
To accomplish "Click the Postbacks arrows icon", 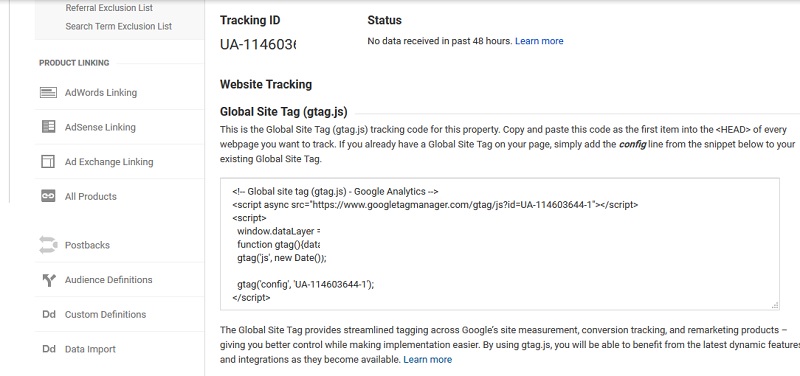I will (48, 245).
